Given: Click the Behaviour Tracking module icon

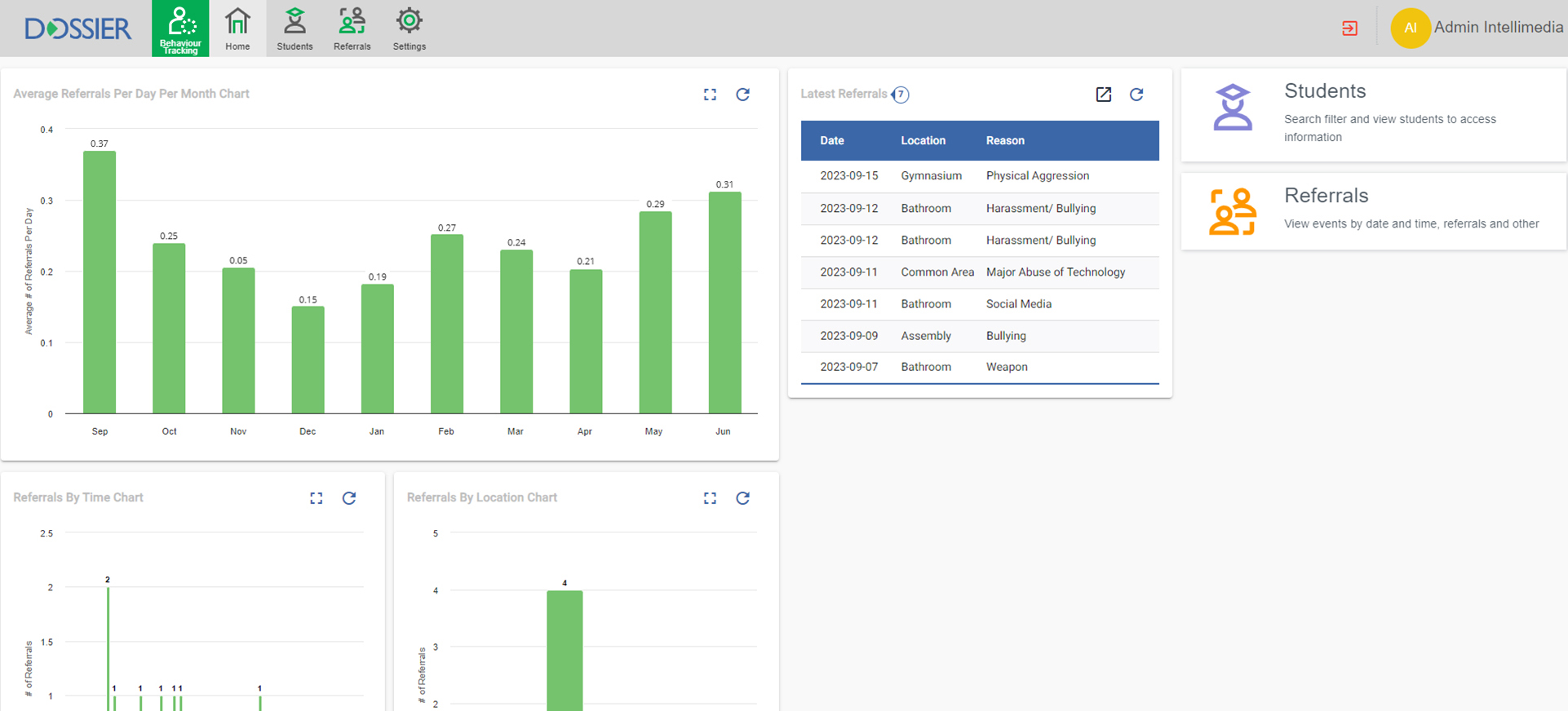Looking at the screenshot, I should pos(180,29).
